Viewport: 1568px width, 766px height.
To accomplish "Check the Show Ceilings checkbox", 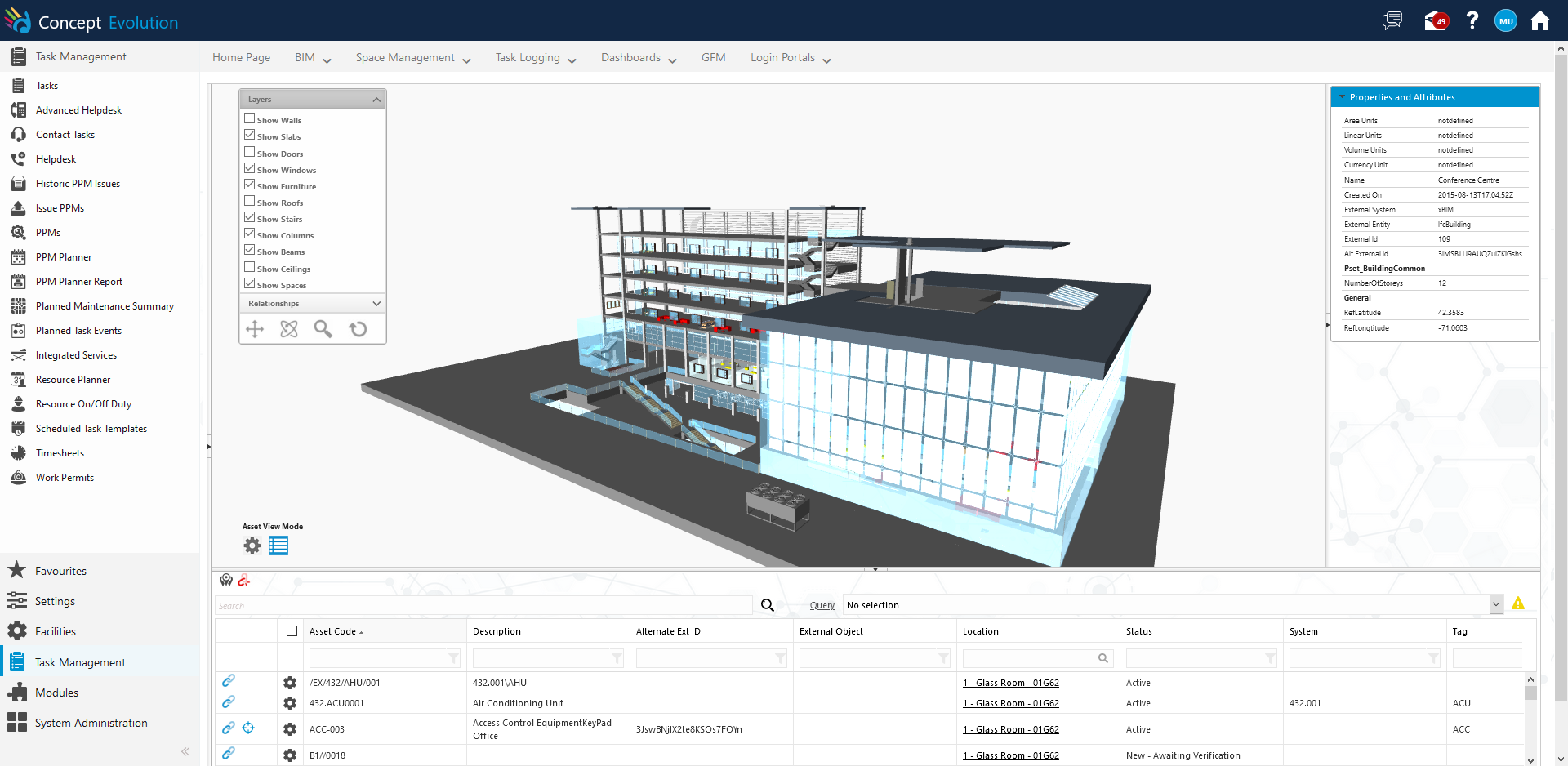I will (x=250, y=268).
